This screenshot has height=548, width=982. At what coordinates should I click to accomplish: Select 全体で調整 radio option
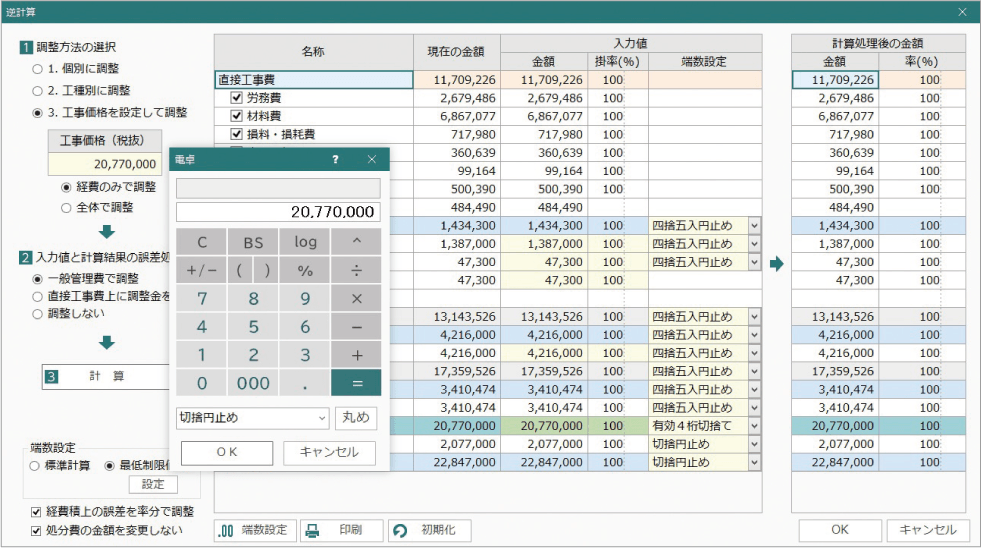click(66, 208)
